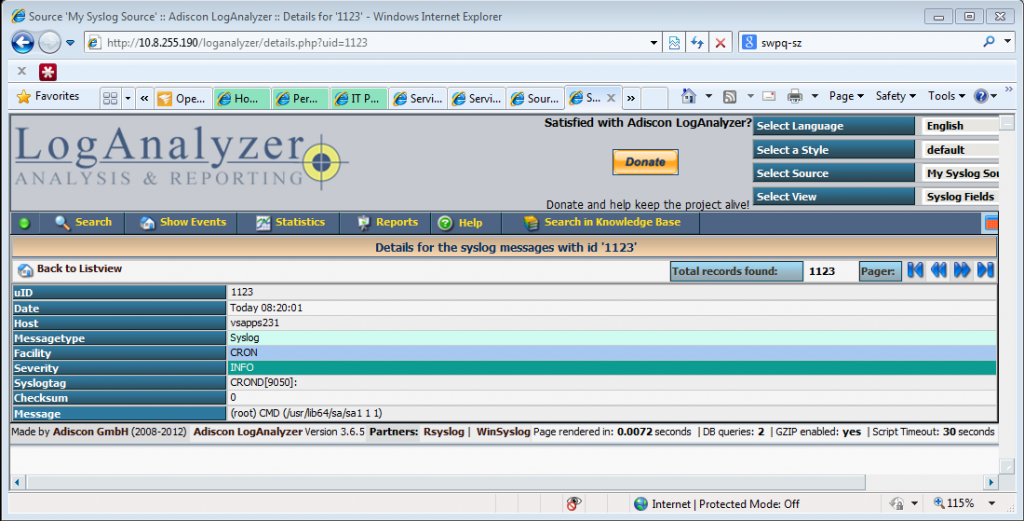Image resolution: width=1024 pixels, height=521 pixels.
Task: Open the Quick Tabs grid icon
Action: 110,98
